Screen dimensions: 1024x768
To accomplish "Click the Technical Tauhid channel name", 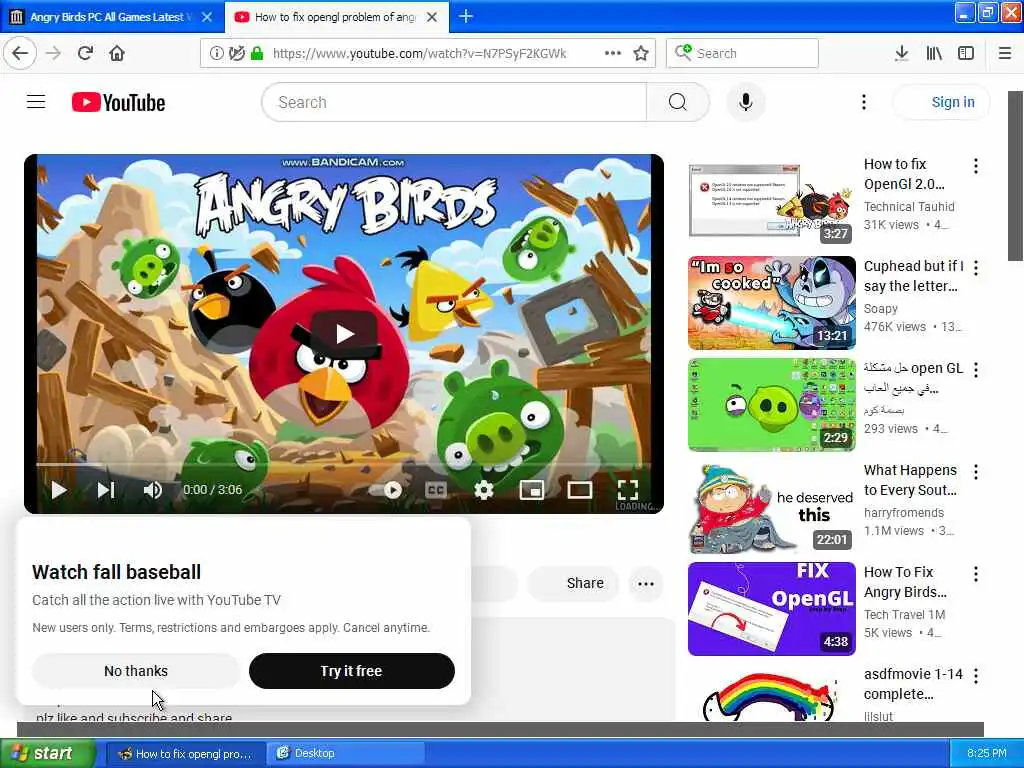I will pos(909,206).
